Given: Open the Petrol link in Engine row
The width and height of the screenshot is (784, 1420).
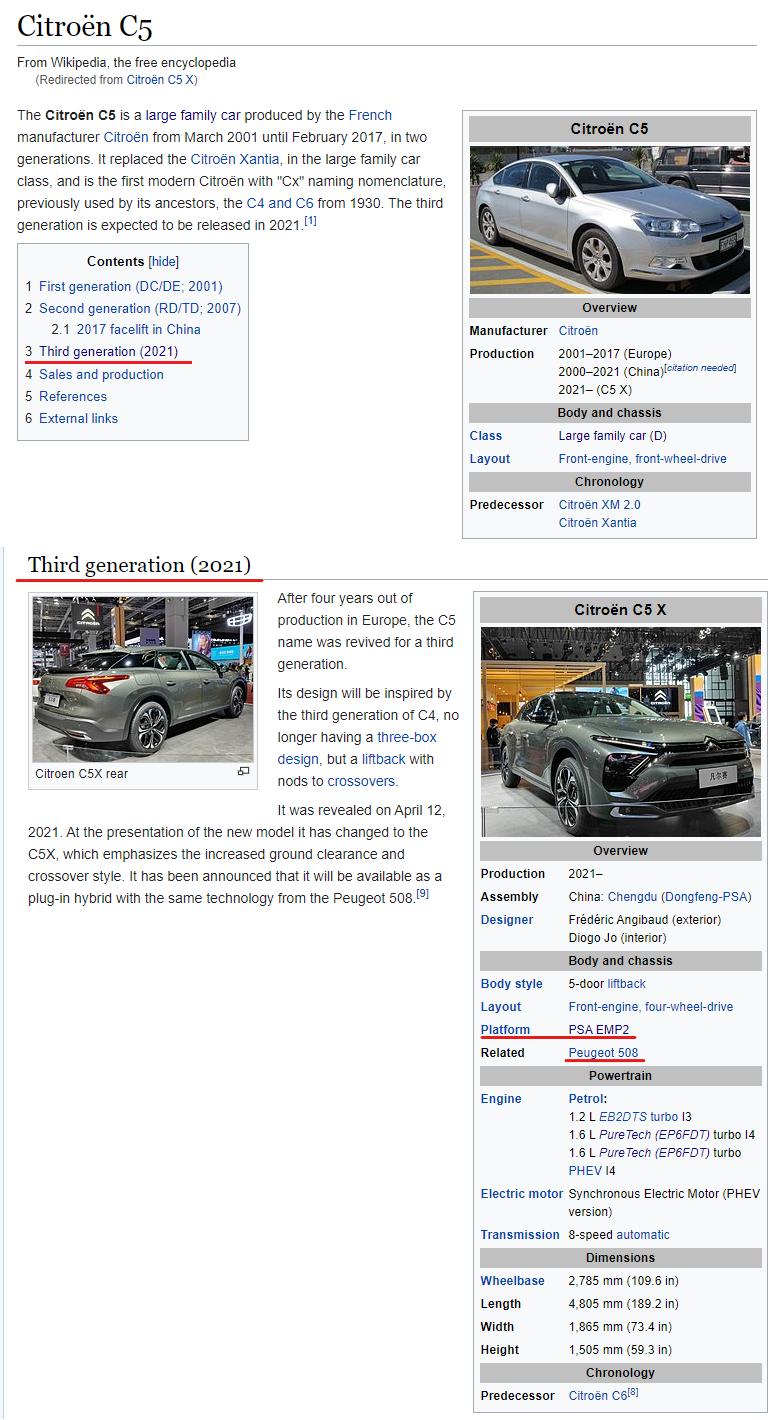Looking at the screenshot, I should pyautogui.click(x=586, y=1099).
